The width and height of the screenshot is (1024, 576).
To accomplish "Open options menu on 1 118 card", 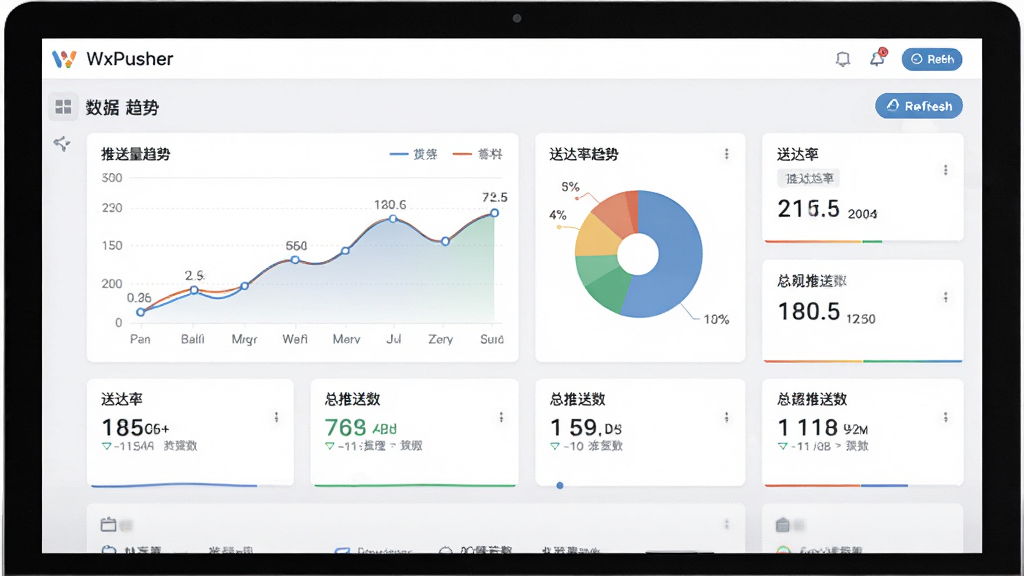I will pyautogui.click(x=945, y=417).
